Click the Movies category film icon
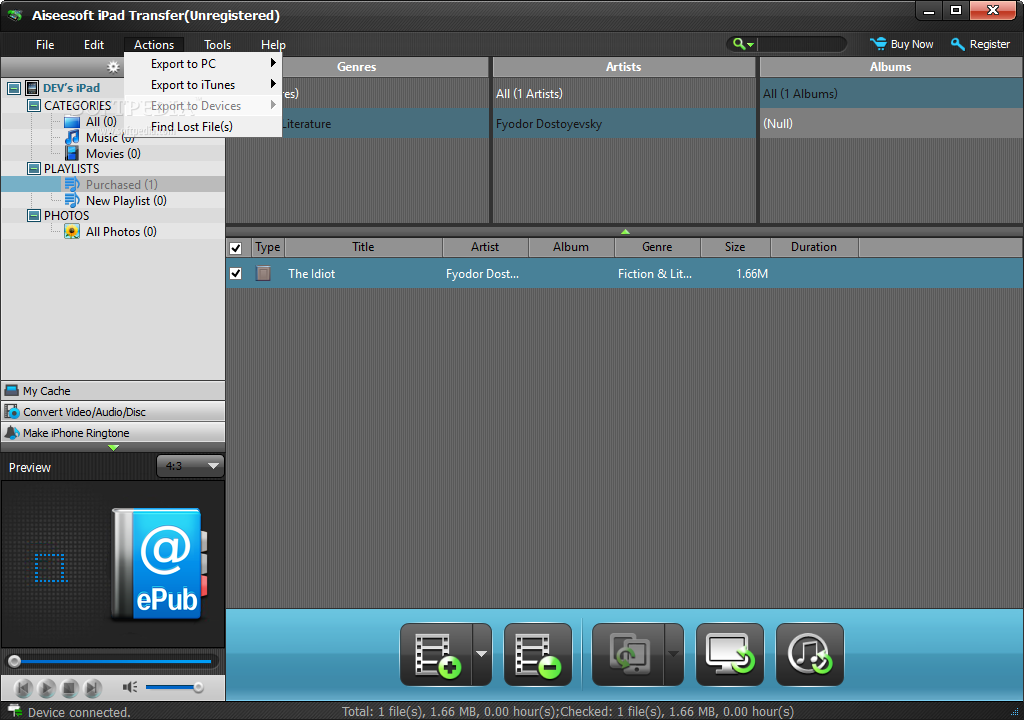This screenshot has height=720, width=1024. coord(72,154)
